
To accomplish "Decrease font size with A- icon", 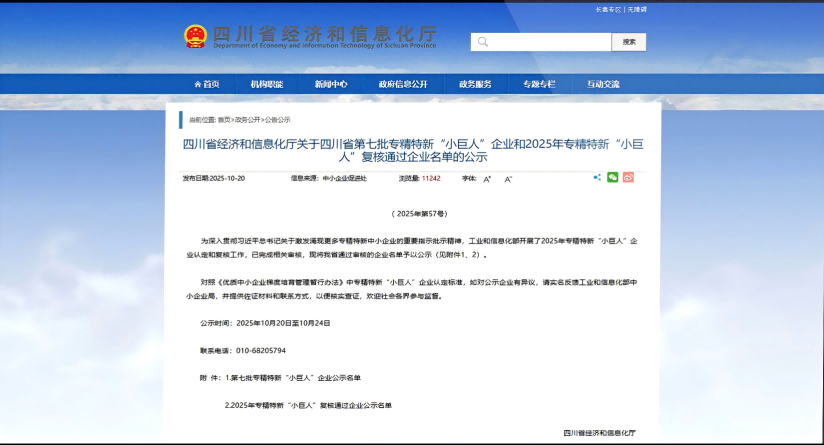I will (508, 179).
